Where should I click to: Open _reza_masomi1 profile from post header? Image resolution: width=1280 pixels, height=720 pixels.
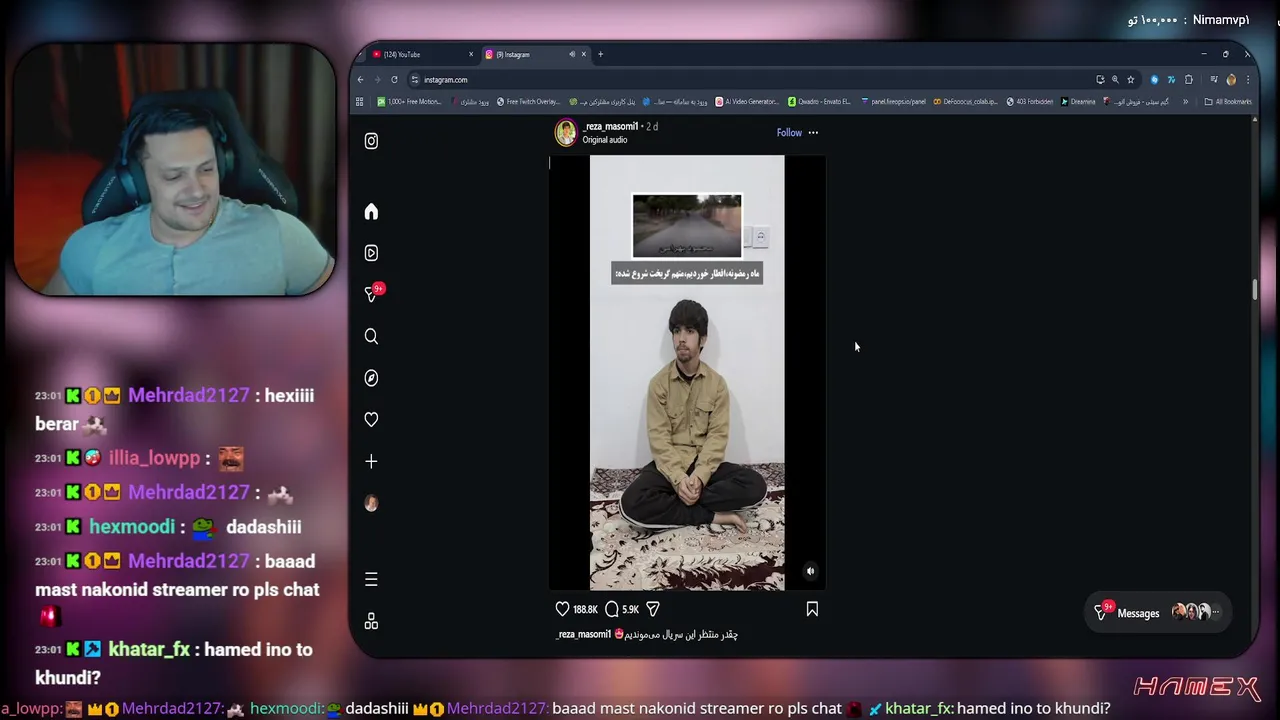point(610,127)
